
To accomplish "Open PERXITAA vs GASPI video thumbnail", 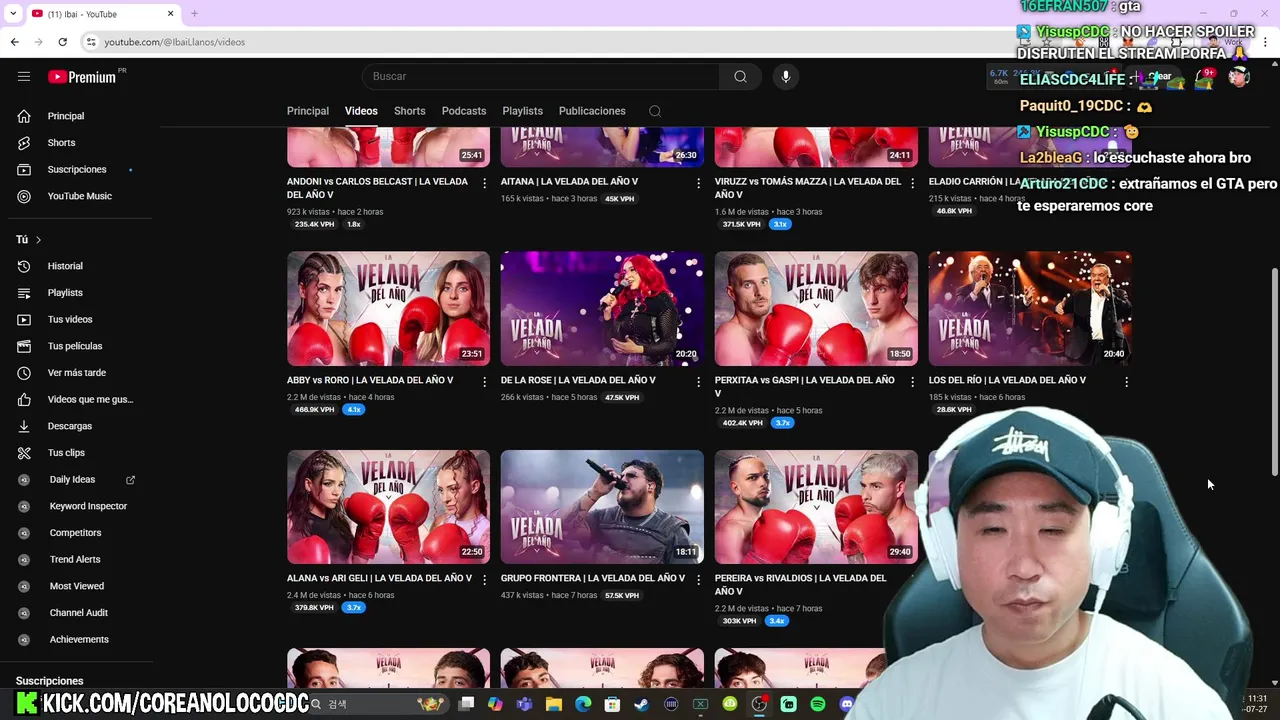I will (816, 308).
